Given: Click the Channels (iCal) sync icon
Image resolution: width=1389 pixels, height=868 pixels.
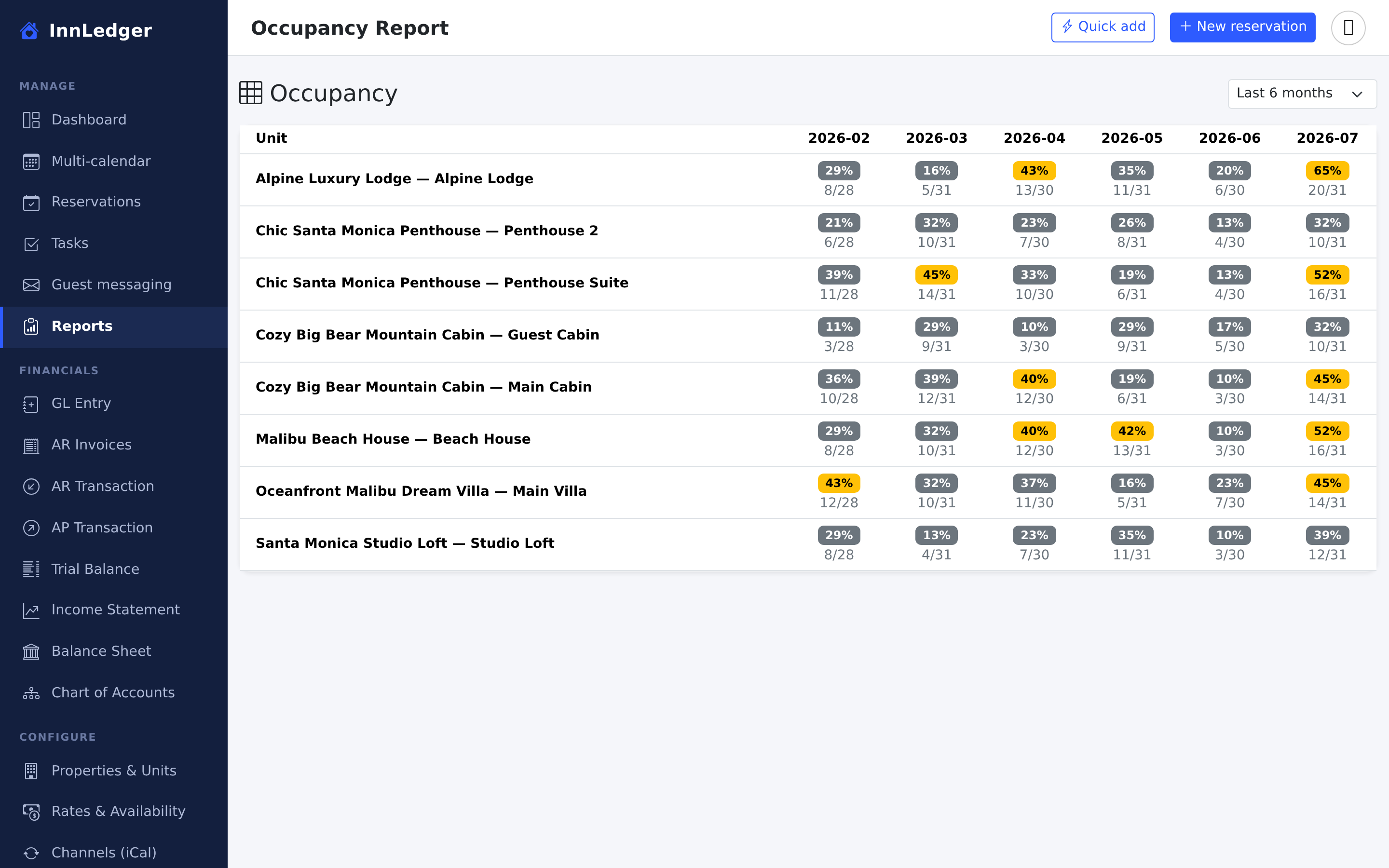Looking at the screenshot, I should pos(31,853).
